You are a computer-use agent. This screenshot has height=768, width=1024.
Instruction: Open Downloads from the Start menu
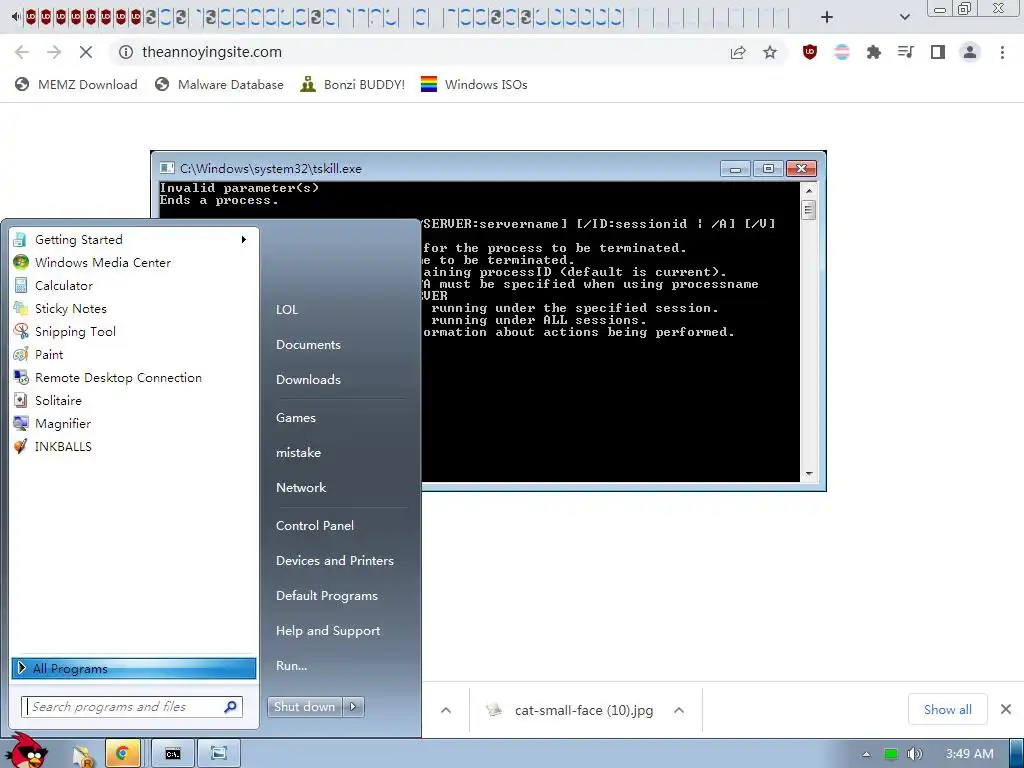coord(308,379)
